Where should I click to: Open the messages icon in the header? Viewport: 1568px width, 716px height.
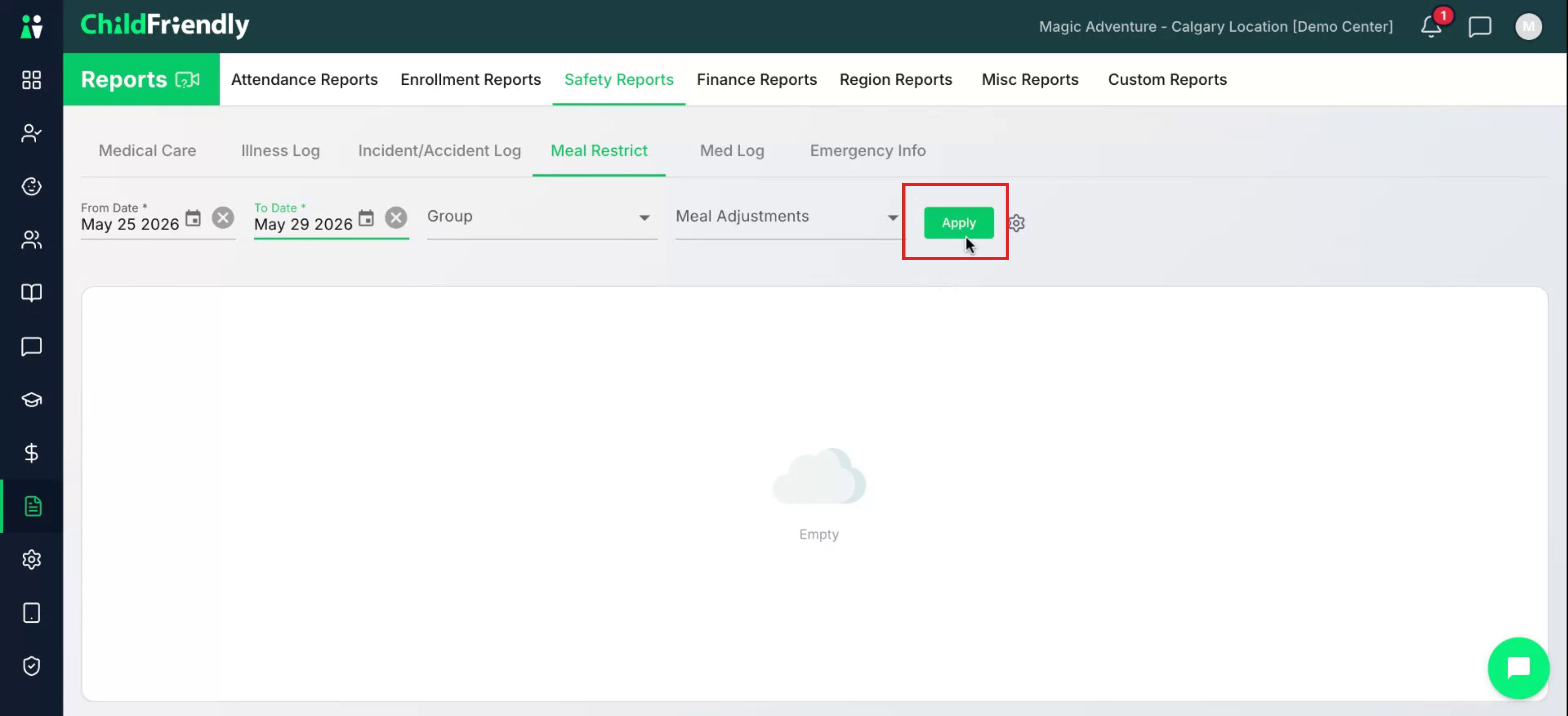tap(1480, 27)
